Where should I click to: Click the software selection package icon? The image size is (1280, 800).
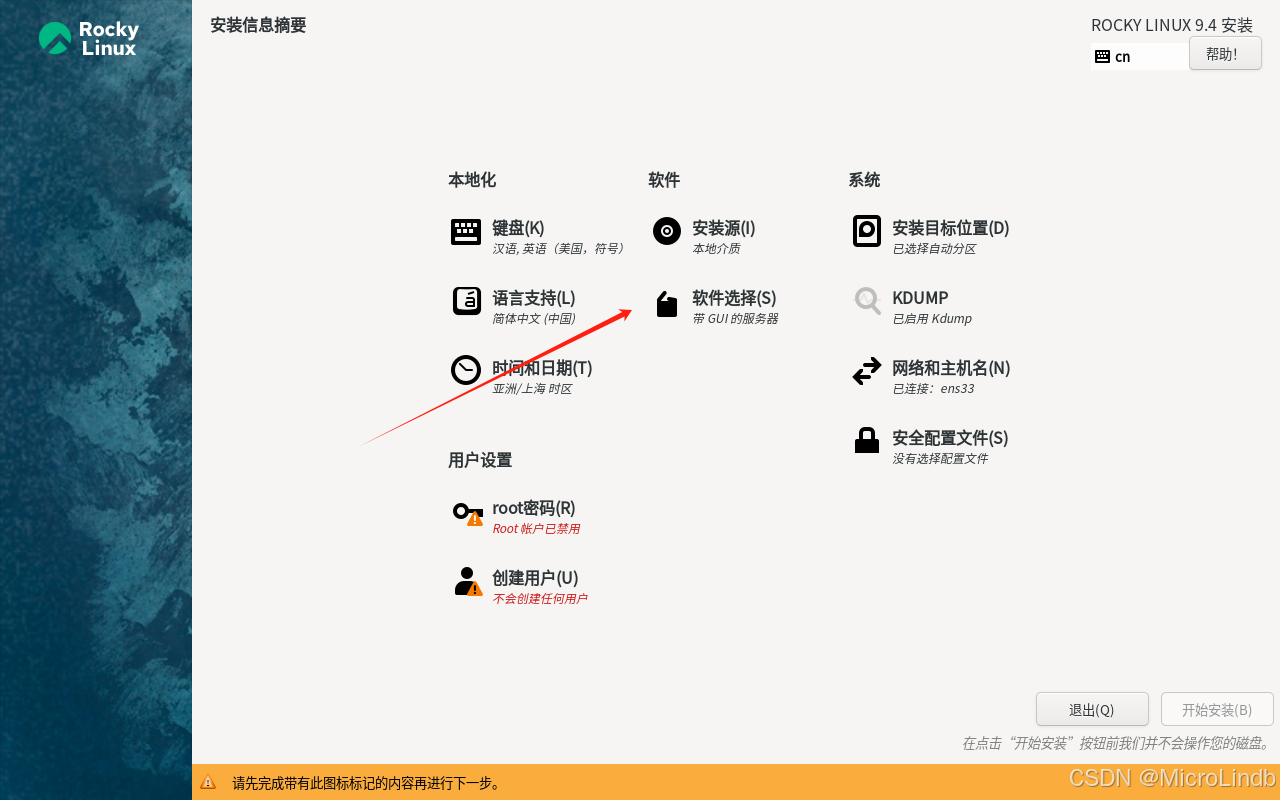(667, 304)
